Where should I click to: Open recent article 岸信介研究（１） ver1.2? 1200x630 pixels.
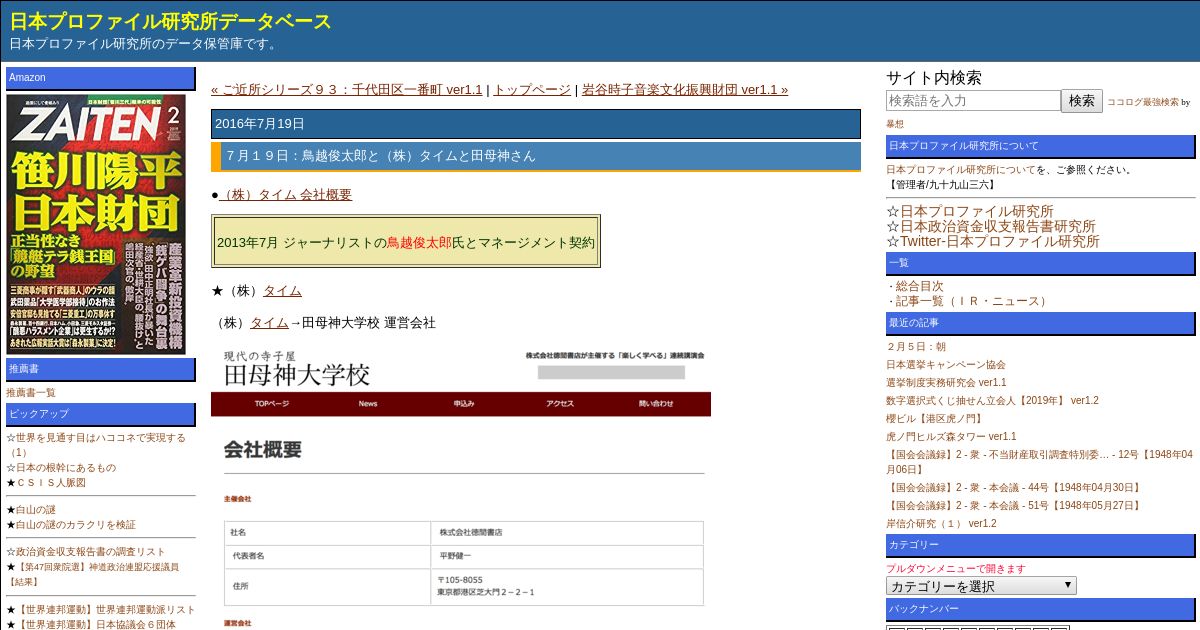tap(941, 524)
